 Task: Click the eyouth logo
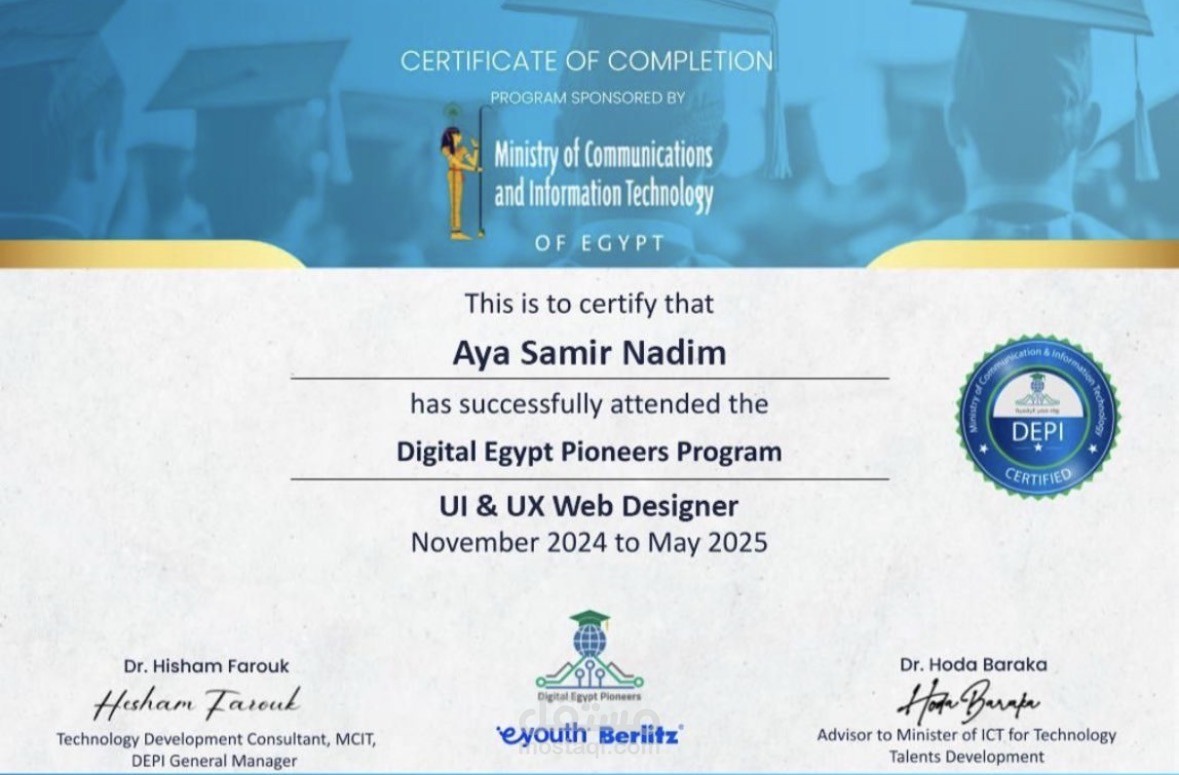tap(542, 734)
